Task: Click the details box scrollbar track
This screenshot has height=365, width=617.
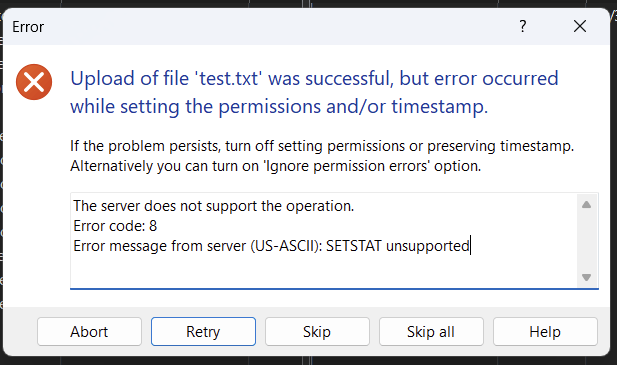Action: click(x=586, y=241)
